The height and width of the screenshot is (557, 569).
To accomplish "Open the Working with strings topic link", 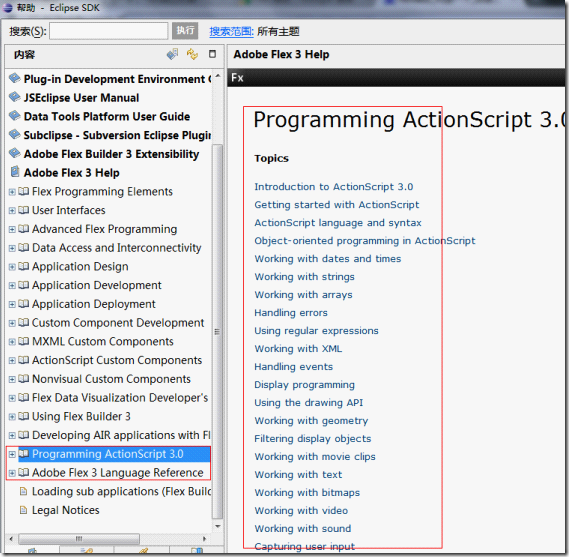I will click(x=304, y=277).
